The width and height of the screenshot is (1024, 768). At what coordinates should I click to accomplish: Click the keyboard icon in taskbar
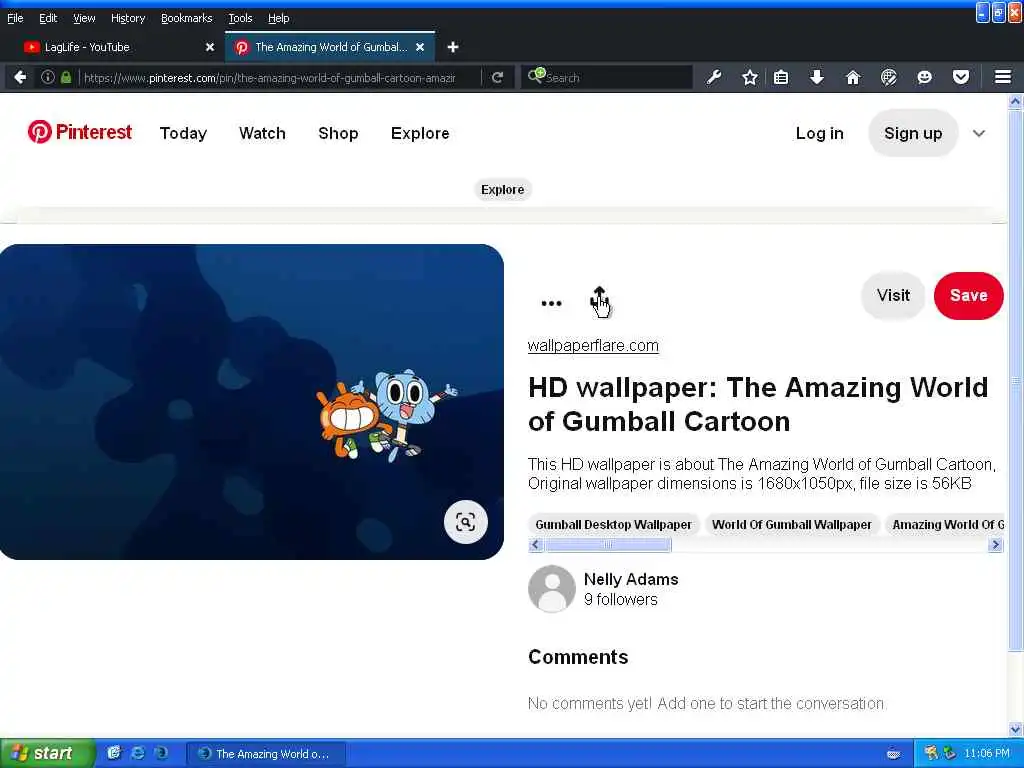coord(893,754)
